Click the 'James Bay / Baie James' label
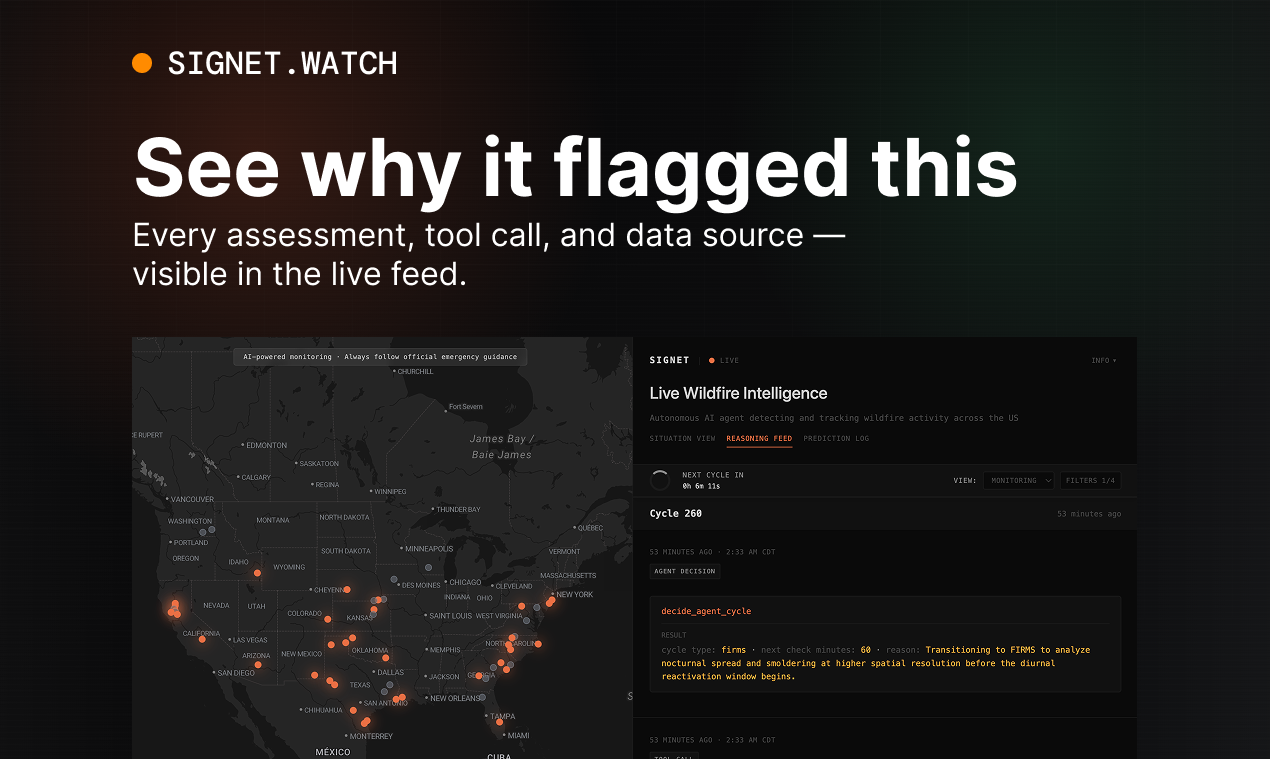Screen dimensions: 1270x759 click(x=502, y=446)
